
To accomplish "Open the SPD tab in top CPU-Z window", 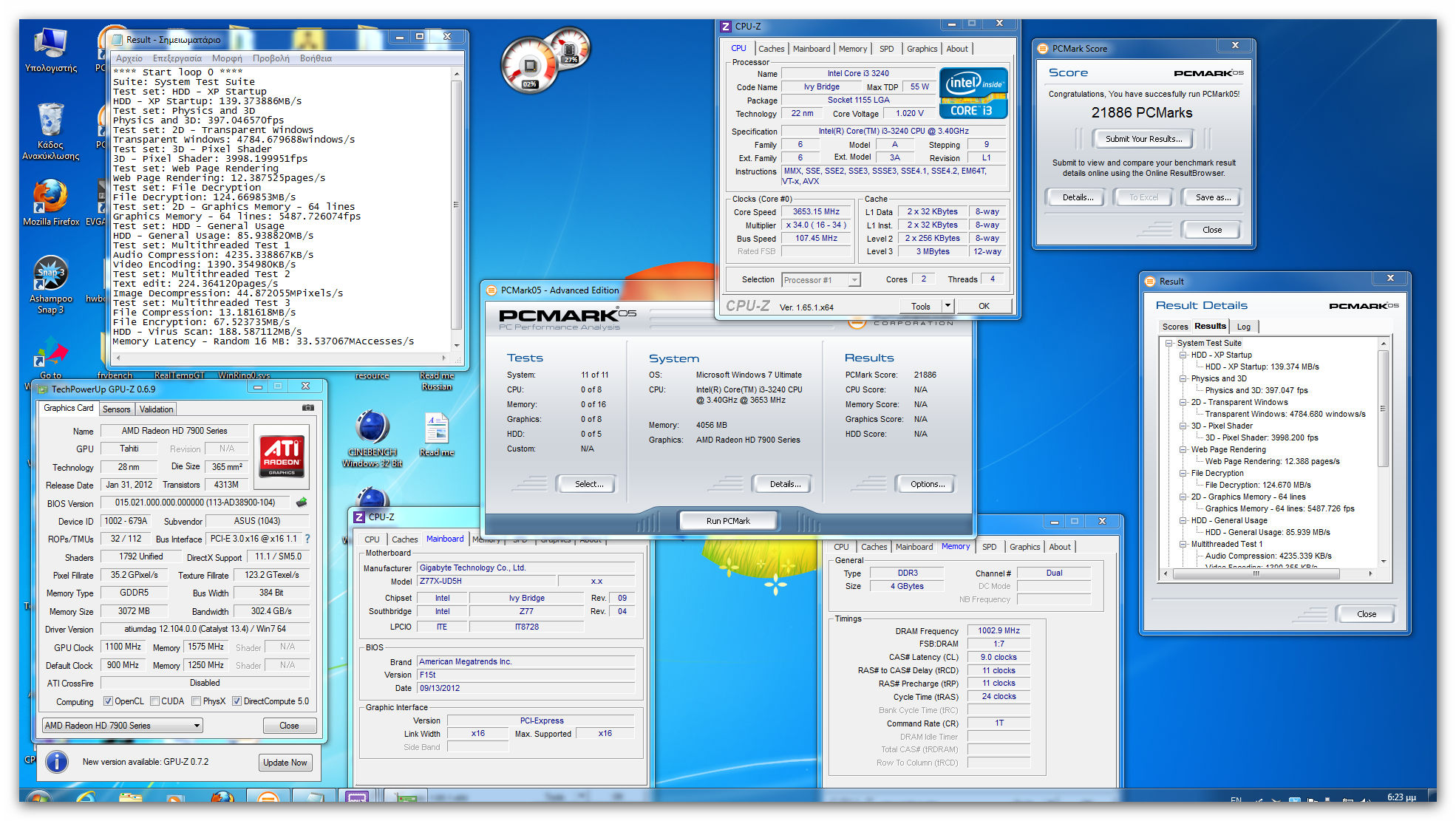I will tap(886, 49).
